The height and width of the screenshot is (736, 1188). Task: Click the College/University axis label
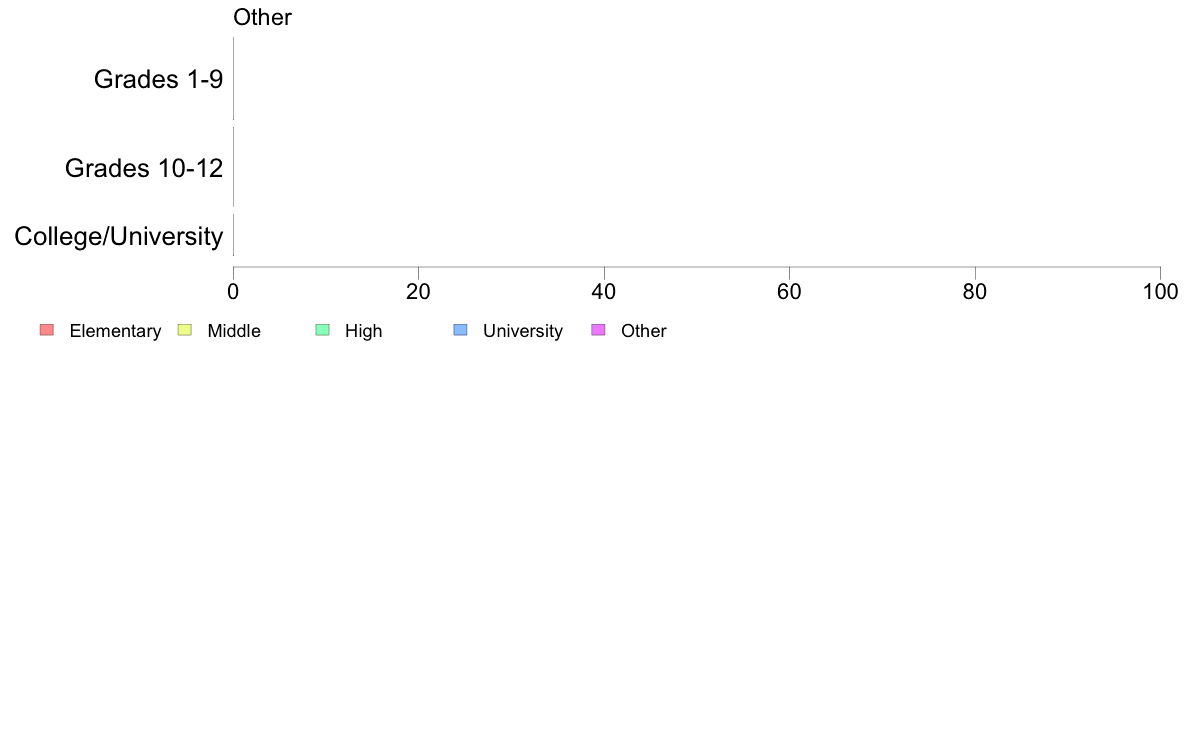point(119,236)
